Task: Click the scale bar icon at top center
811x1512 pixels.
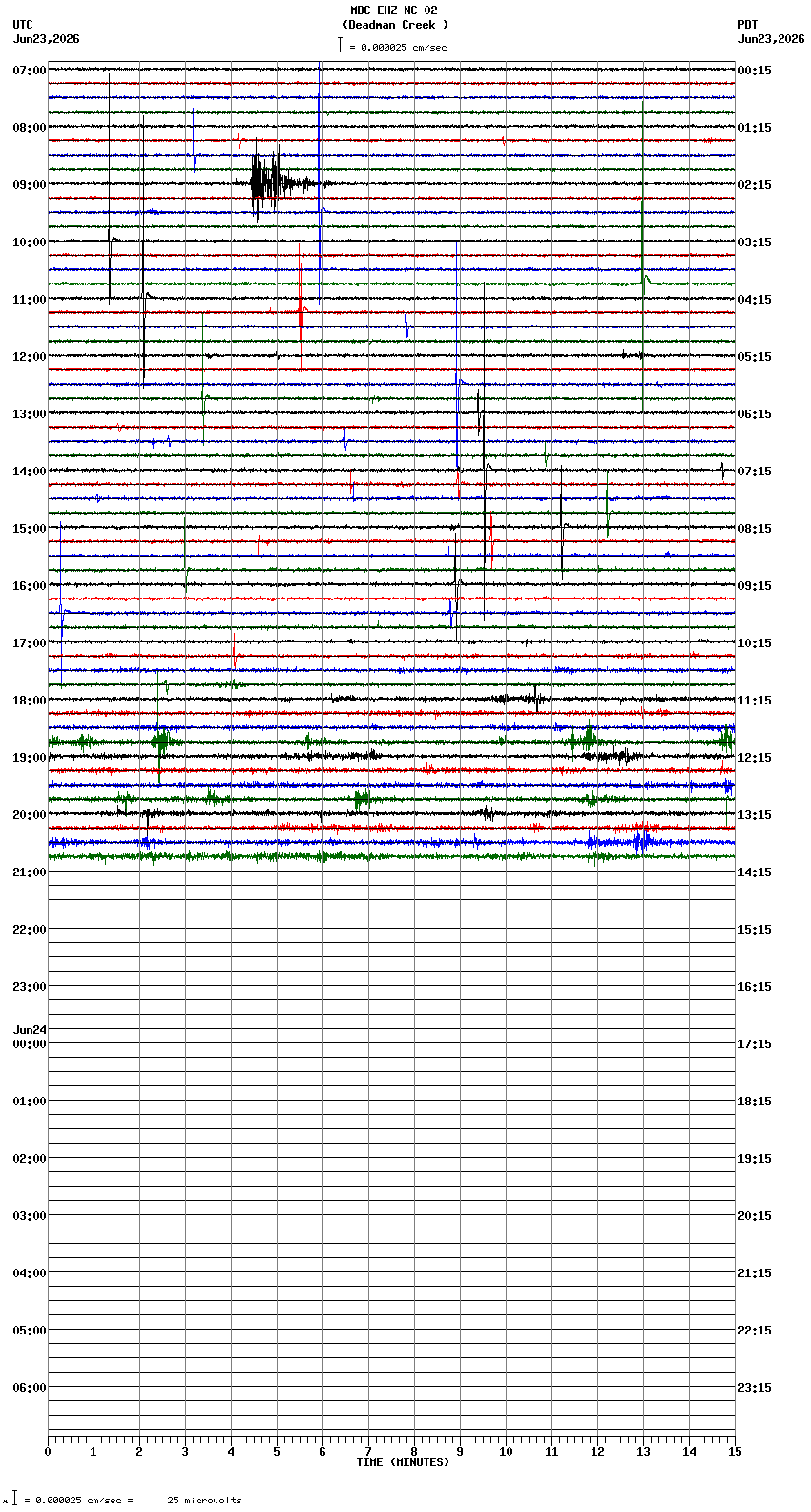Action: point(340,45)
